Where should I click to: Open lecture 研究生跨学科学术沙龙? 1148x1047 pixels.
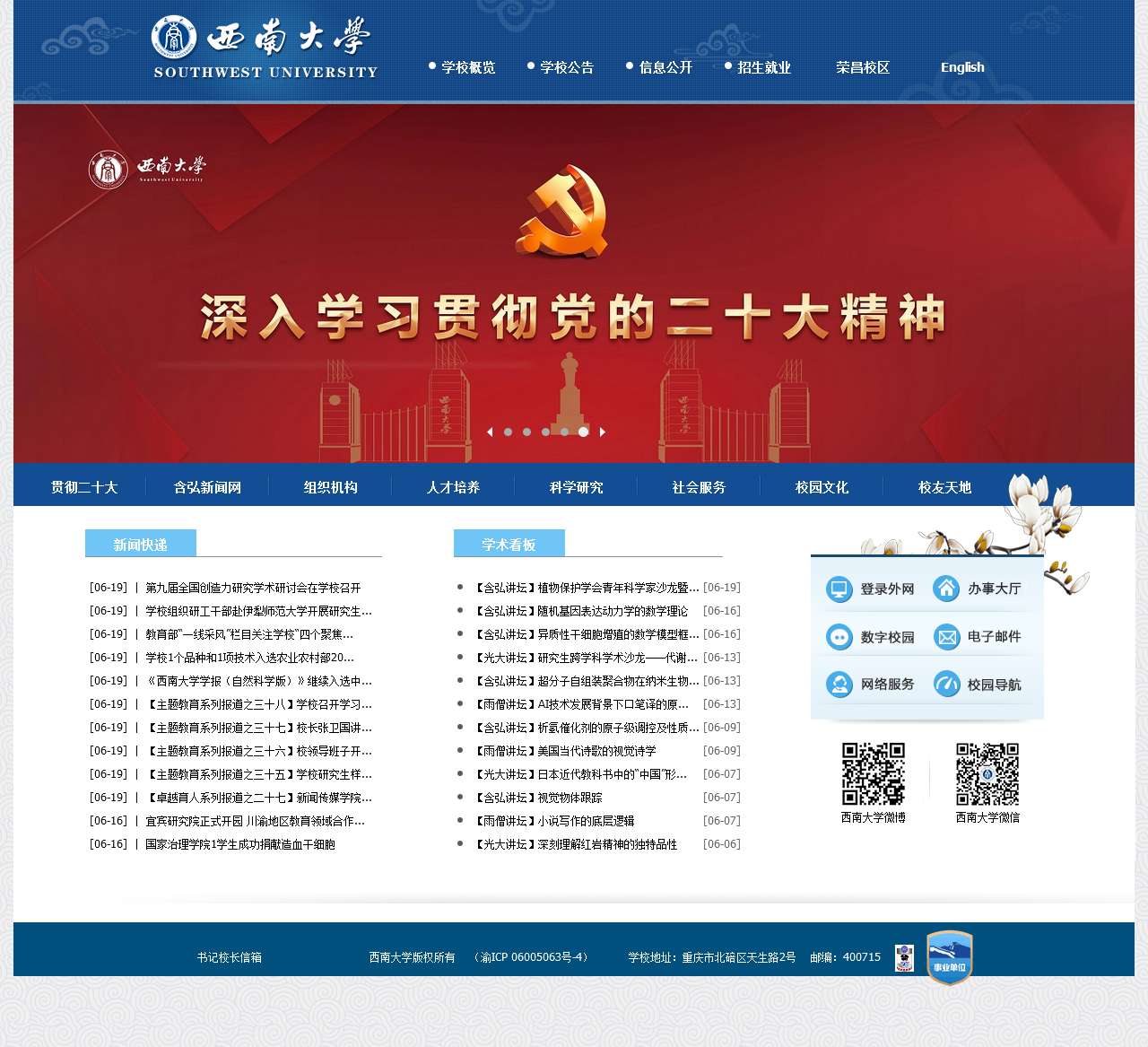click(587, 658)
